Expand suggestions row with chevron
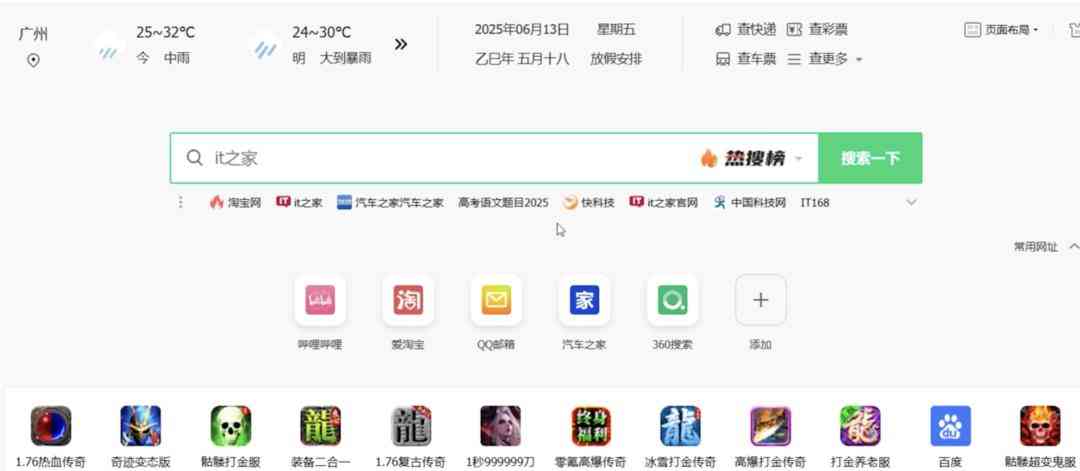Screen dimensions: 1080x471 tap(911, 202)
